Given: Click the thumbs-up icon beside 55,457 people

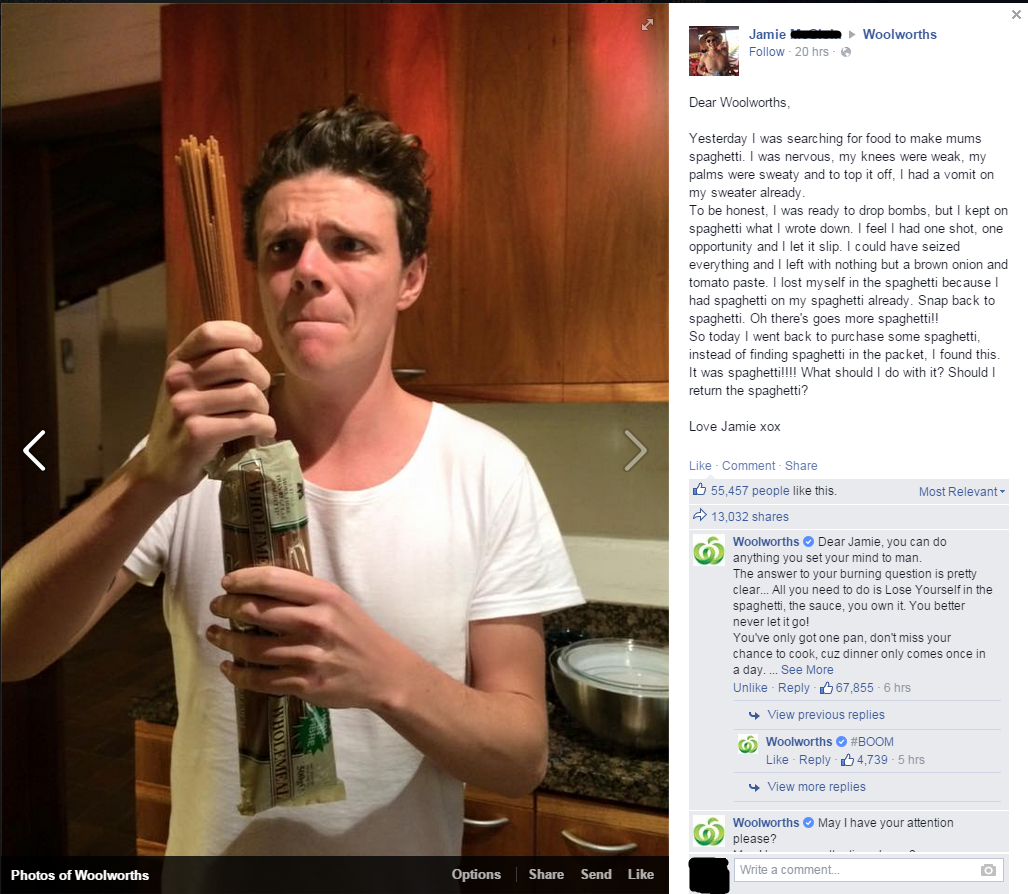Looking at the screenshot, I should click(x=700, y=490).
